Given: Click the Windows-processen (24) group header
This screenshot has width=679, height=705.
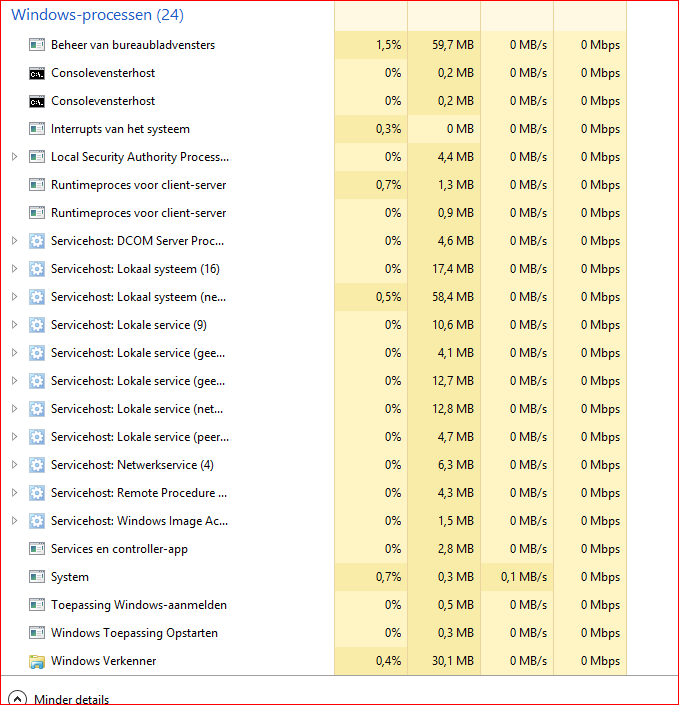Looking at the screenshot, I should (x=98, y=15).
